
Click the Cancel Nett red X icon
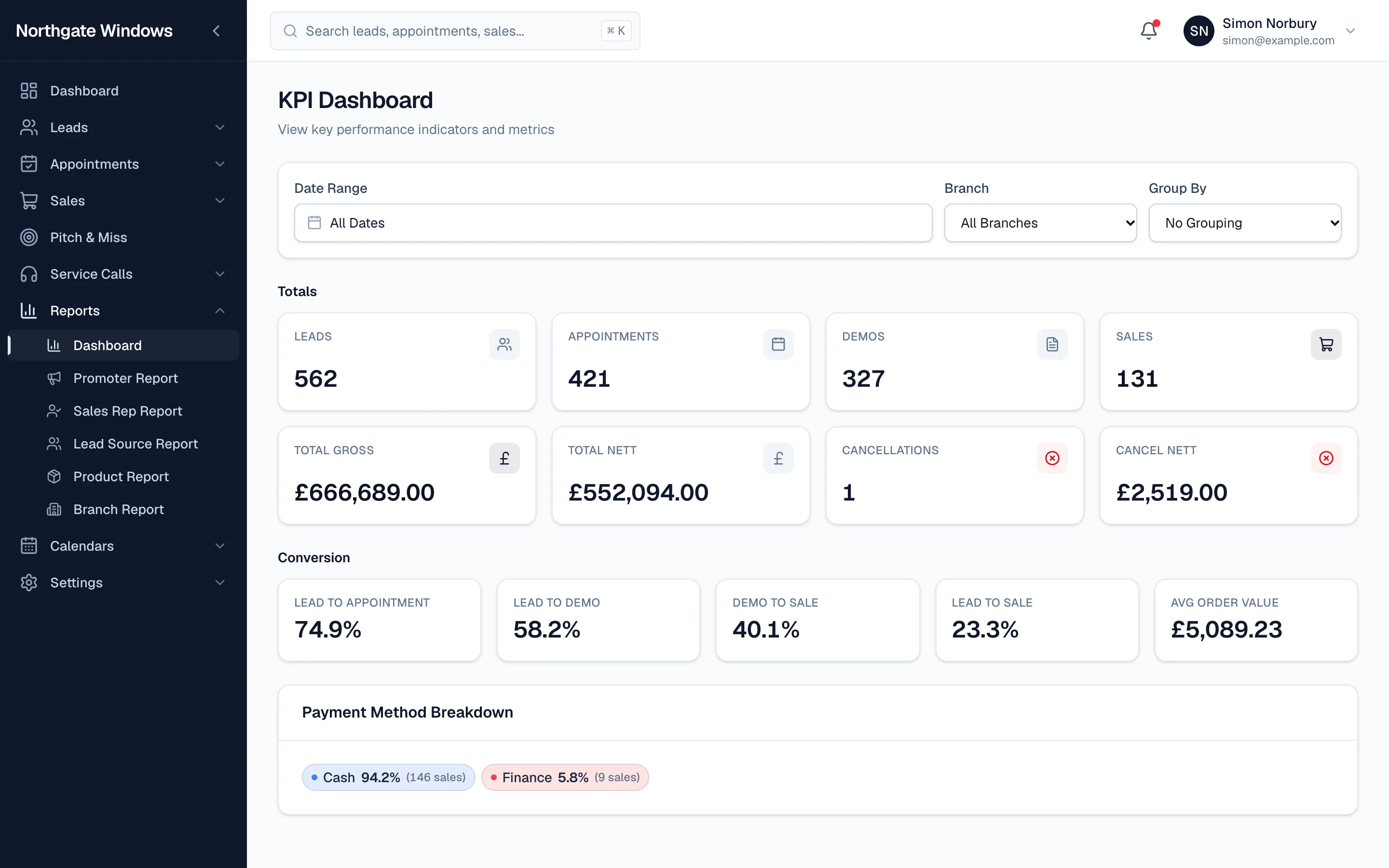pyautogui.click(x=1326, y=458)
